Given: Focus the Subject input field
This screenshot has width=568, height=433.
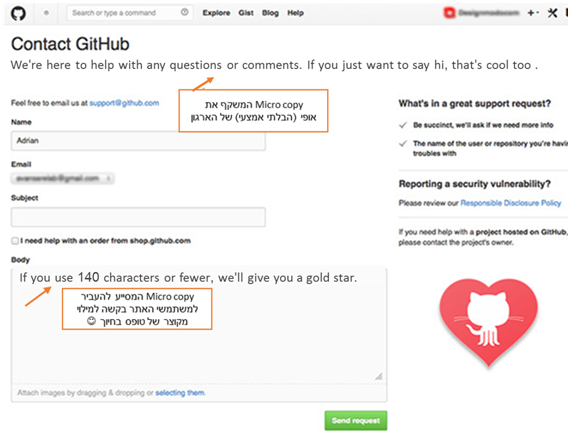Looking at the screenshot, I should [x=138, y=217].
